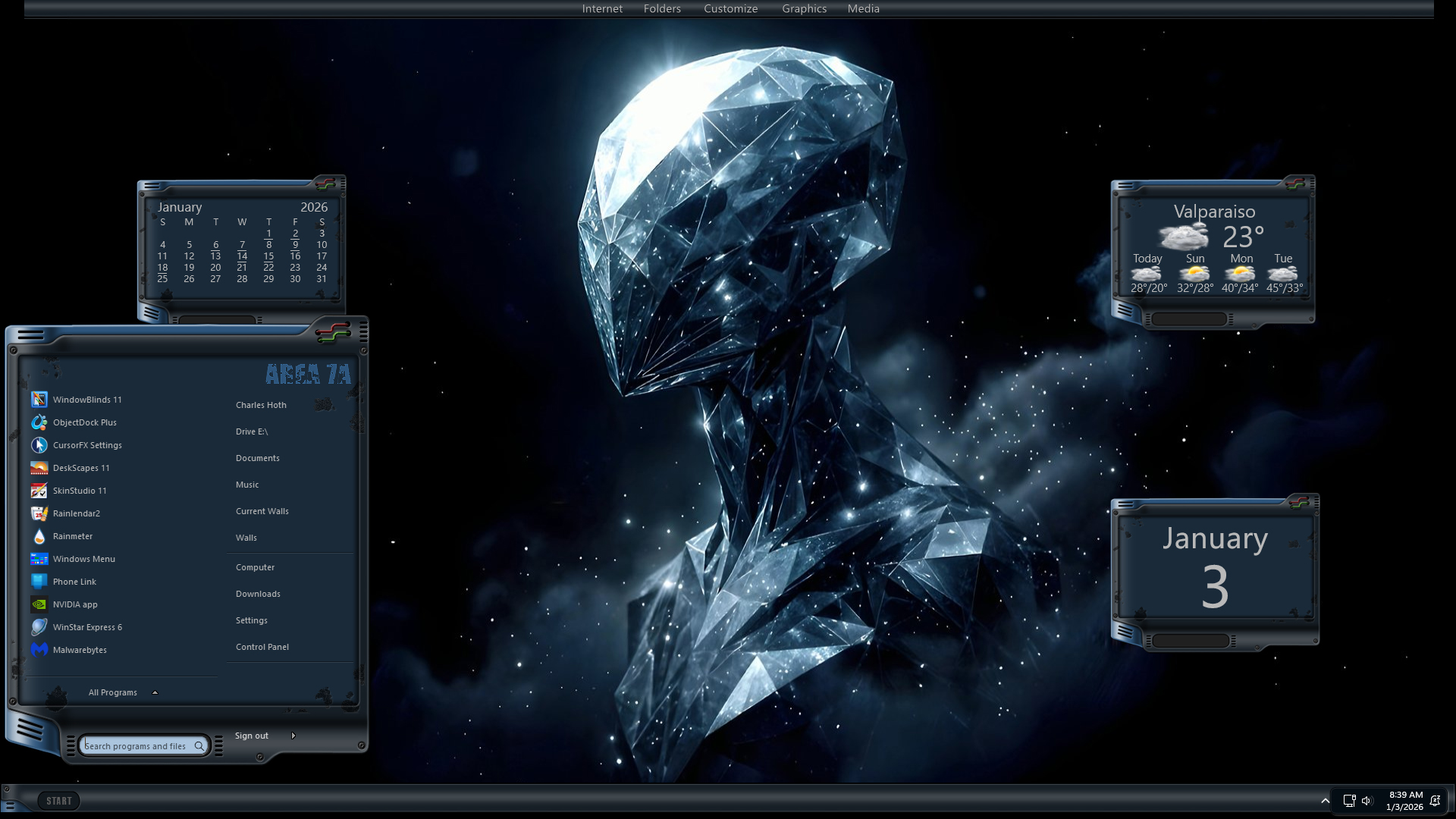The width and height of the screenshot is (1456, 819).
Task: Open WindowBlinds 11 icon
Action: tap(39, 400)
